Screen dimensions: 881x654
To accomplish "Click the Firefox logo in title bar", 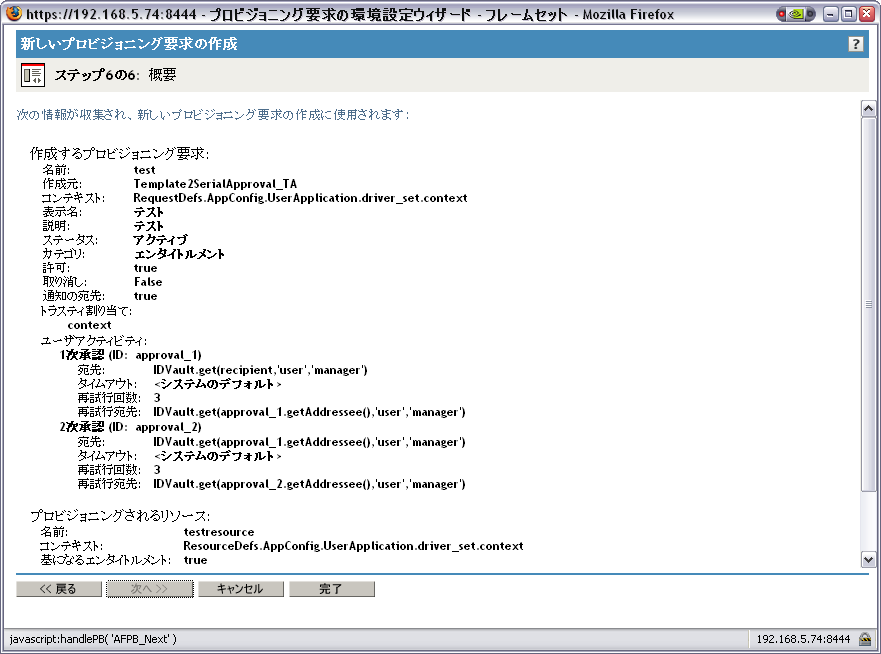I will (13, 13).
